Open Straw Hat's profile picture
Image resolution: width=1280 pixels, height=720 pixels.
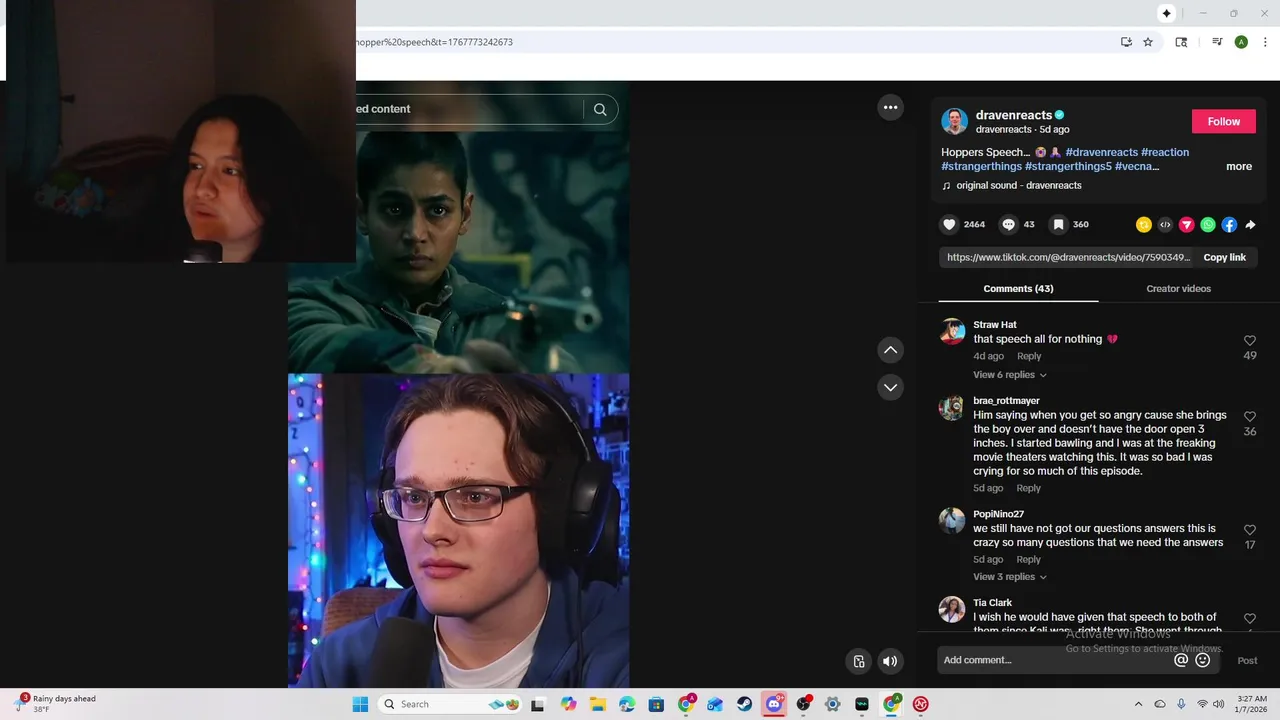pyautogui.click(x=952, y=332)
